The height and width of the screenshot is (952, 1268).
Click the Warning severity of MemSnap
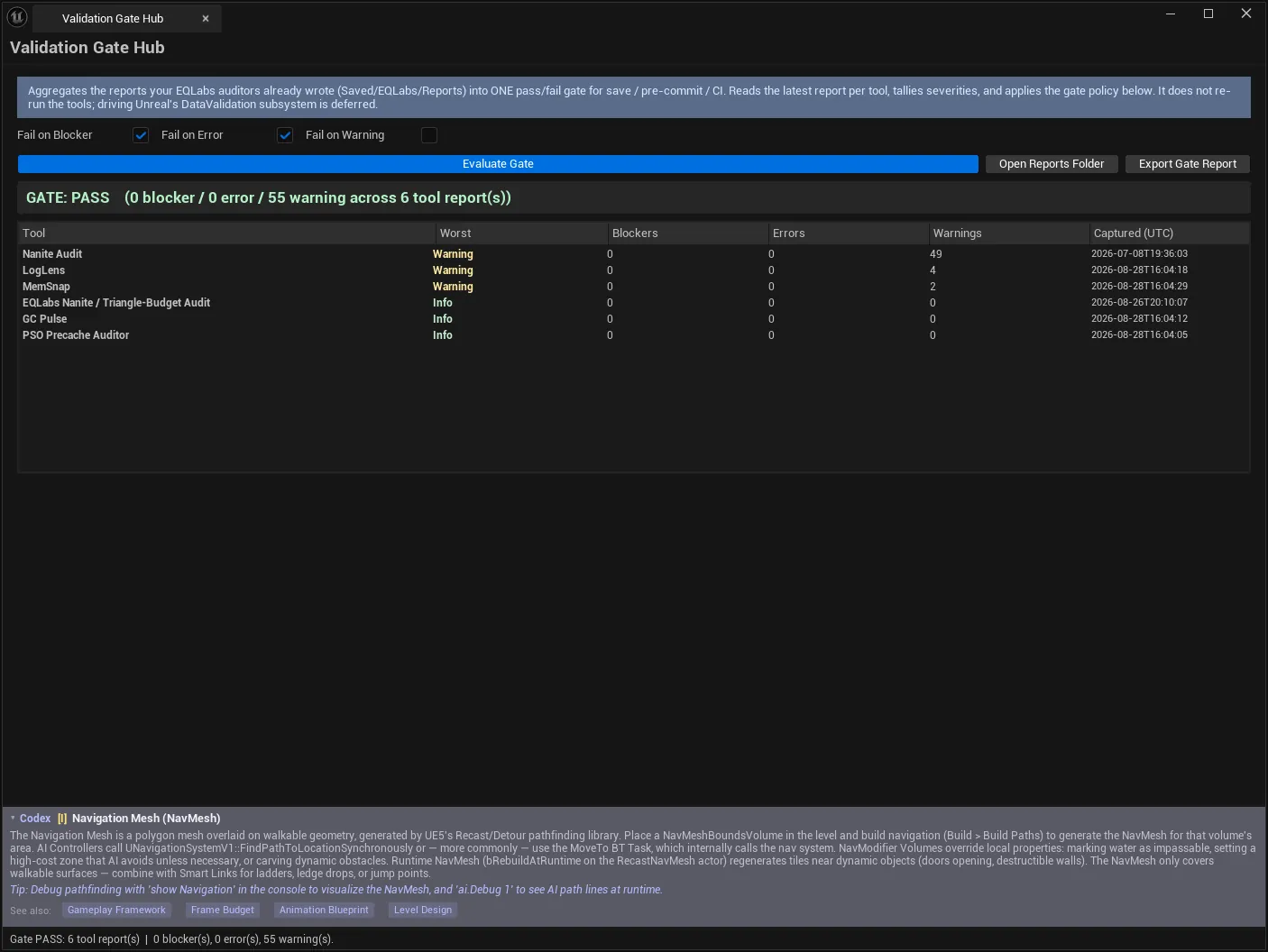(x=453, y=287)
